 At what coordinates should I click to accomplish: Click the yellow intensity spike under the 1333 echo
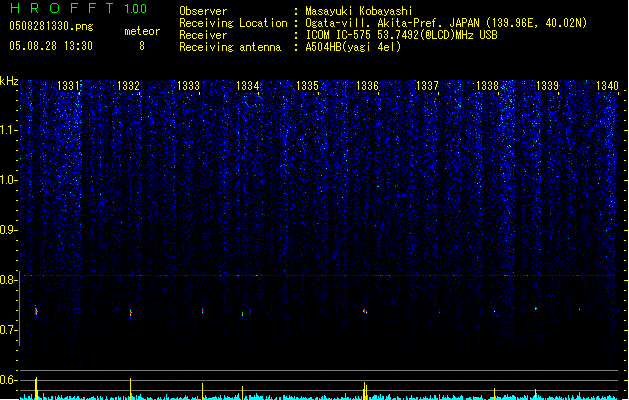coord(202,391)
